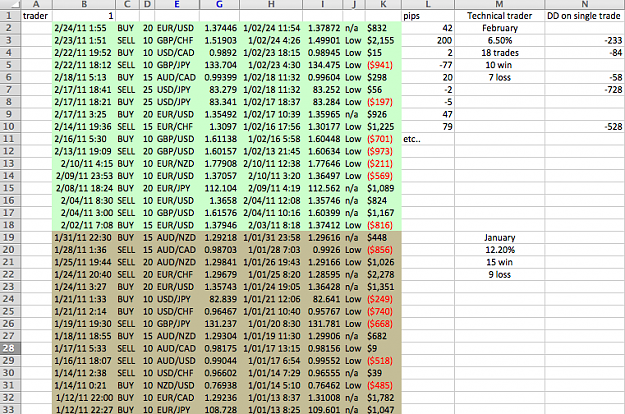Click the $1,782 profit cell
This screenshot has height=414, width=625.
tap(383, 398)
